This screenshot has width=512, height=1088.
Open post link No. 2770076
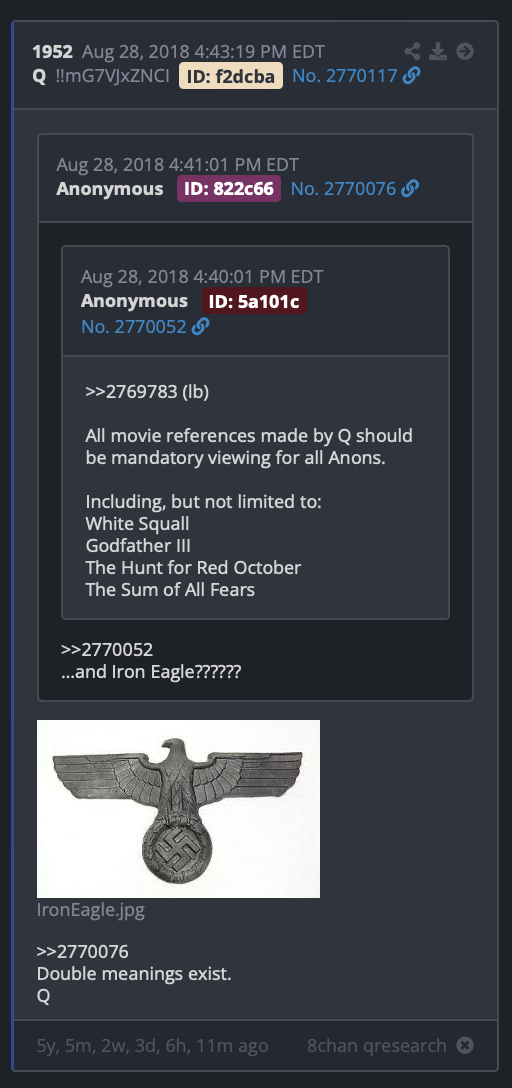(x=343, y=188)
